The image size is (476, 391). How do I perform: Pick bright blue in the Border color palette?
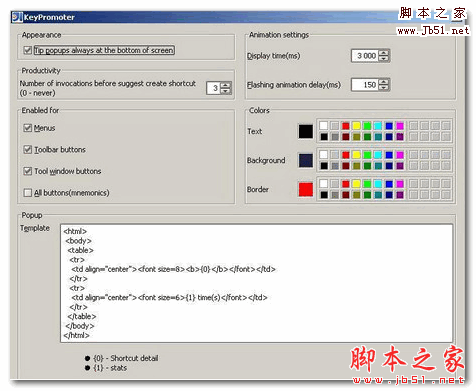pyautogui.click(x=389, y=184)
